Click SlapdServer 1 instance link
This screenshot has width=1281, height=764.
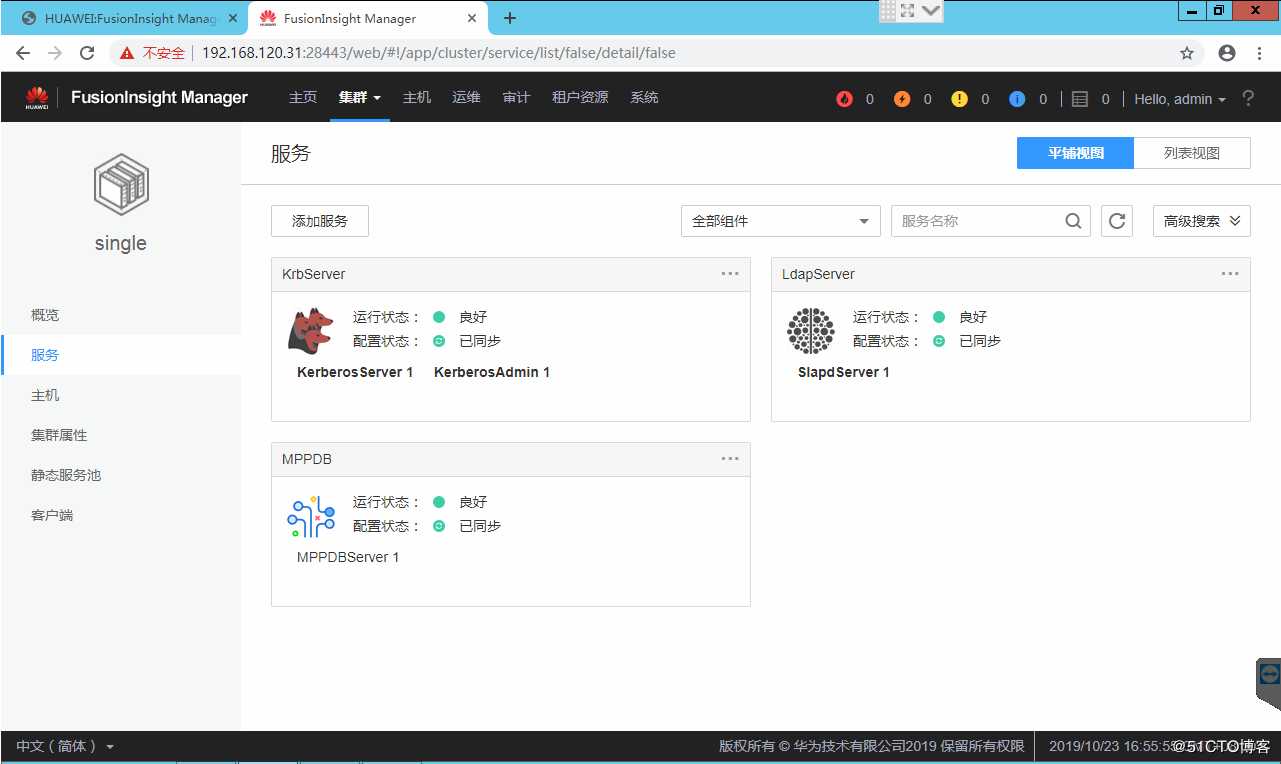tap(844, 372)
